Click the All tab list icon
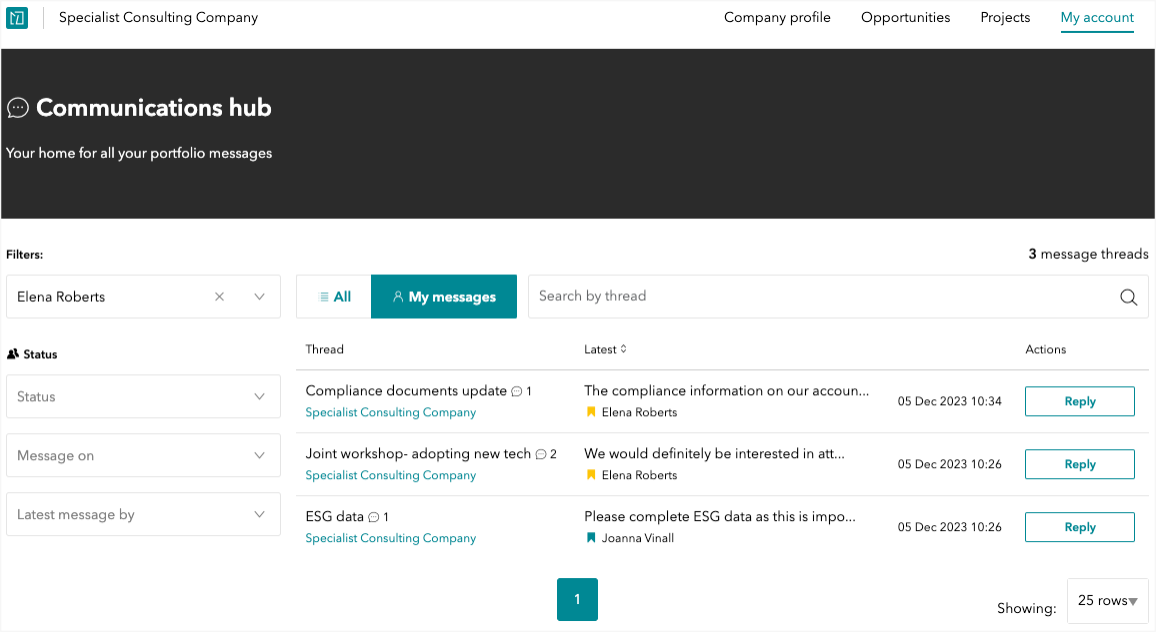This screenshot has width=1156, height=632. coord(324,296)
